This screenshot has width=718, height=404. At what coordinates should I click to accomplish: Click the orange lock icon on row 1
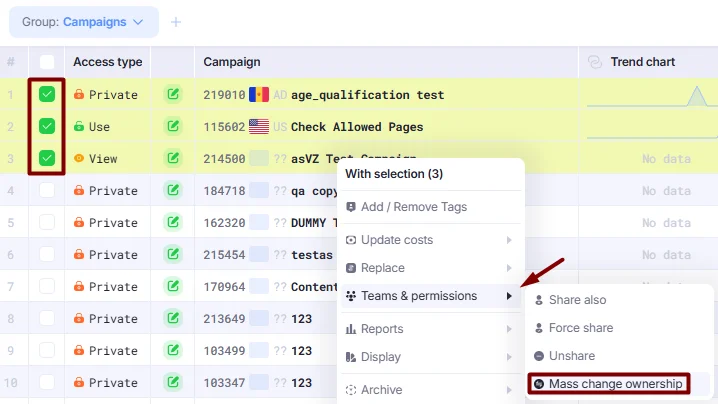[79, 94]
